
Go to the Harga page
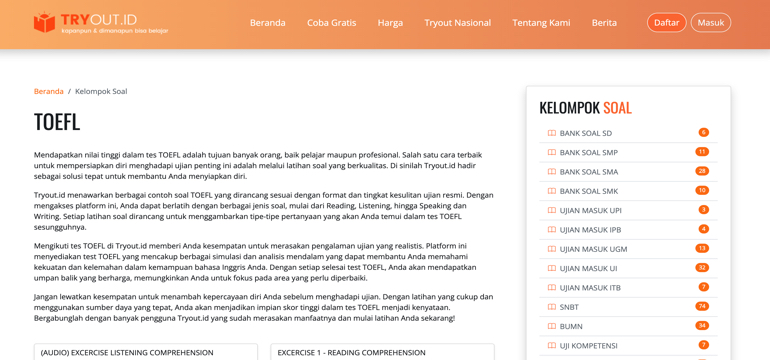[390, 23]
